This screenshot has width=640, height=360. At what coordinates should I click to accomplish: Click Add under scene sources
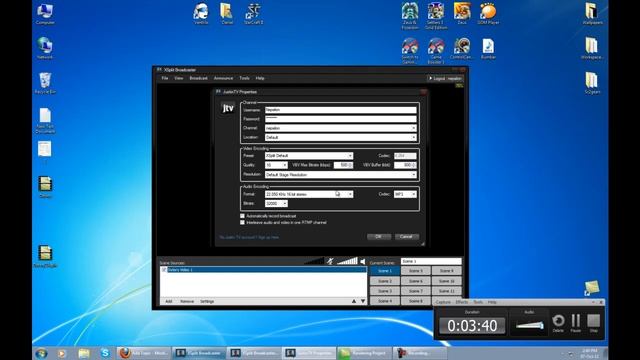click(169, 301)
